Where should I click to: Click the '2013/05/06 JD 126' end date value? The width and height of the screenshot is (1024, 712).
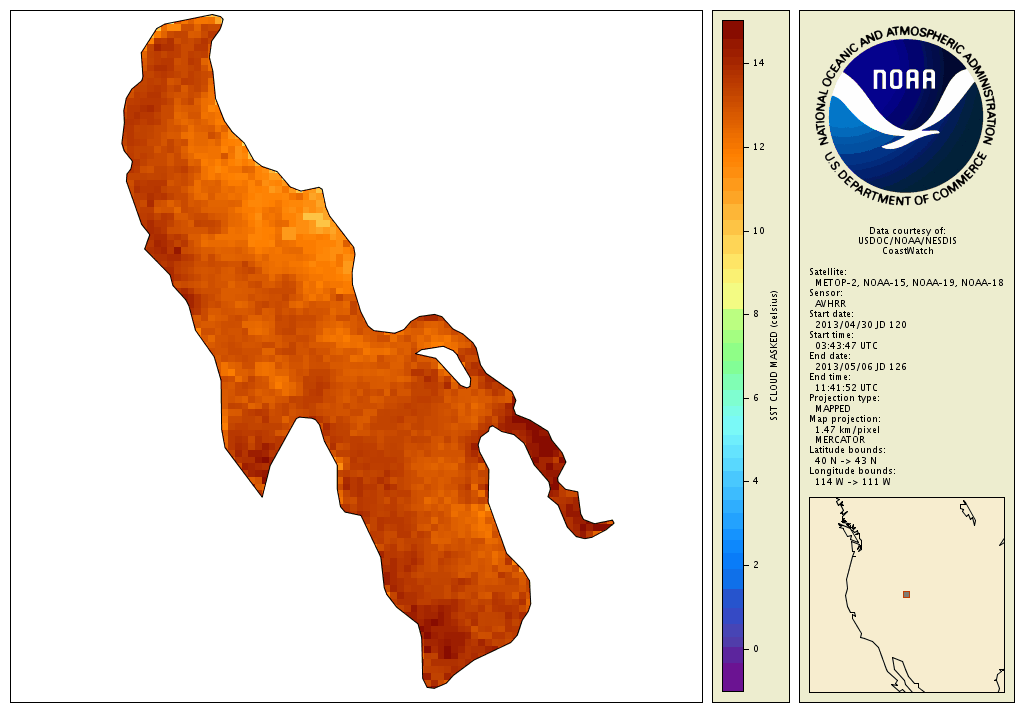[861, 366]
